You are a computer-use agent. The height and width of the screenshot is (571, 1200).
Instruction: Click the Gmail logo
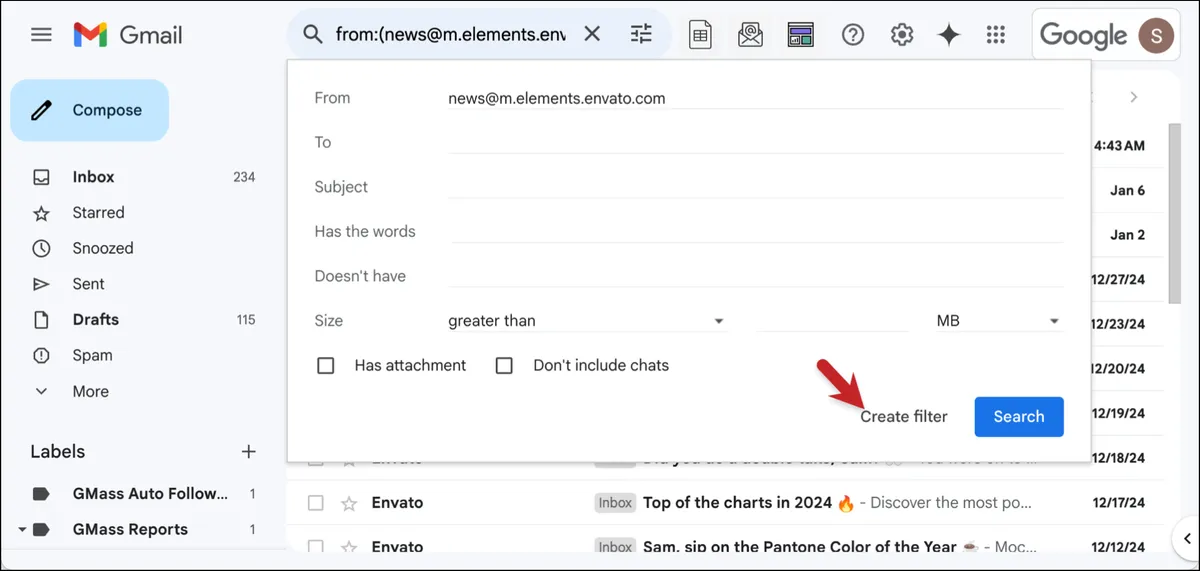128,35
